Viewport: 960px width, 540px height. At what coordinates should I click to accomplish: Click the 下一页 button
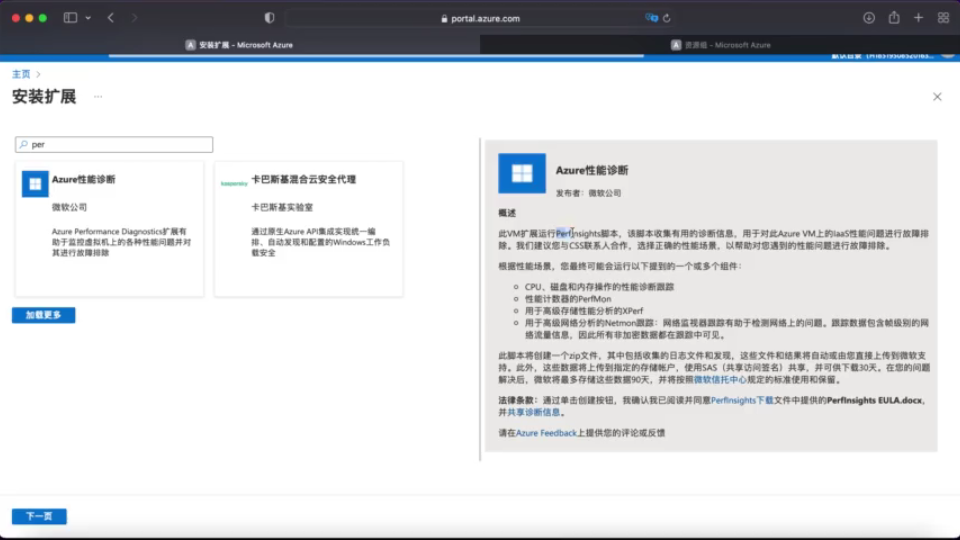coord(39,516)
